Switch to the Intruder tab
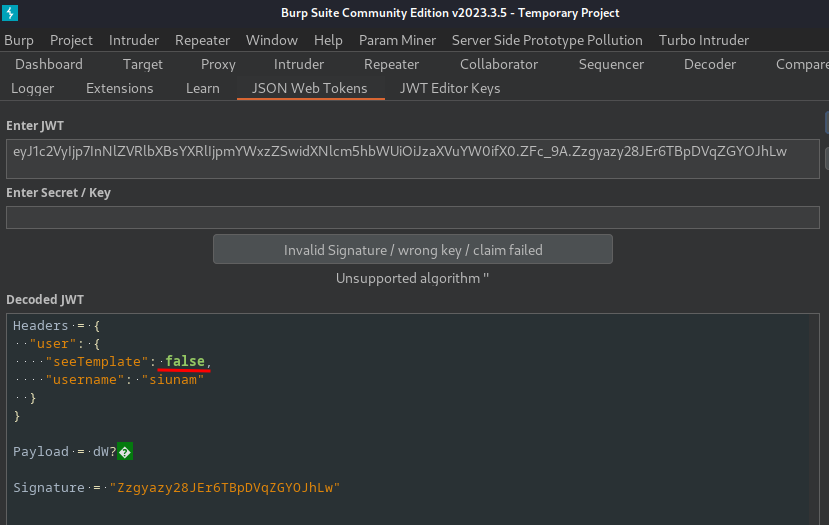This screenshot has height=525, width=829. click(299, 65)
